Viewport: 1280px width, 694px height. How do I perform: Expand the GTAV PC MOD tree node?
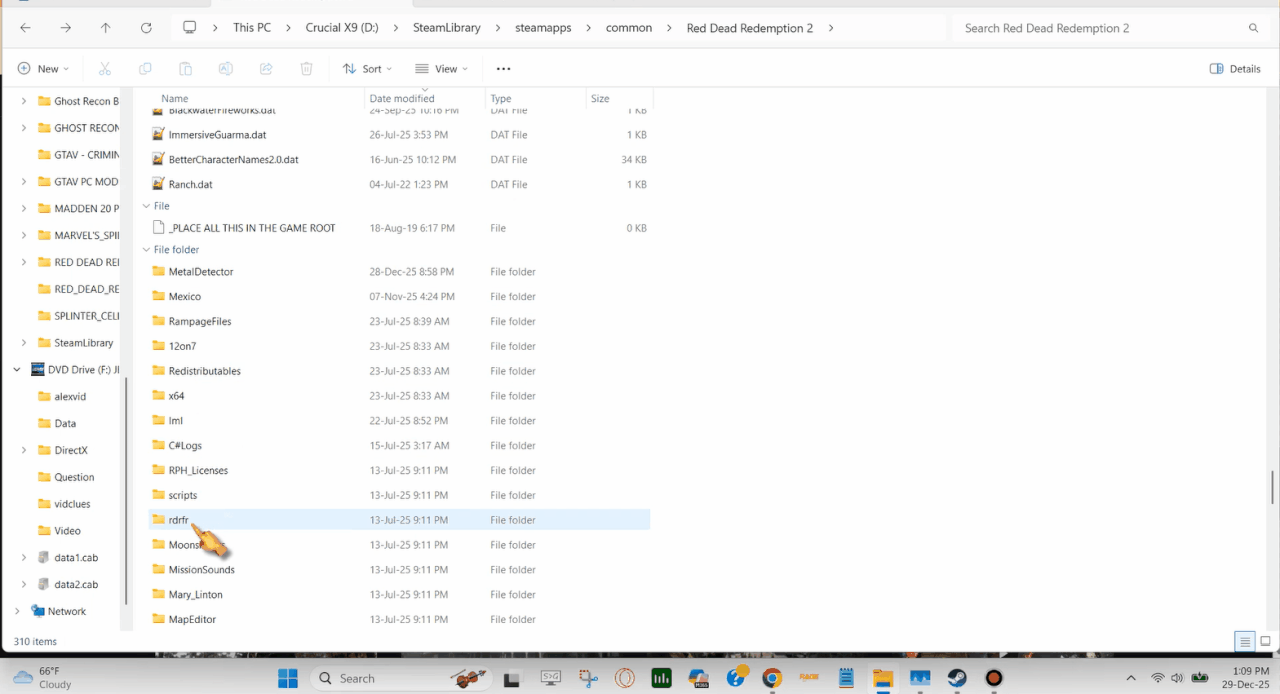coord(24,182)
